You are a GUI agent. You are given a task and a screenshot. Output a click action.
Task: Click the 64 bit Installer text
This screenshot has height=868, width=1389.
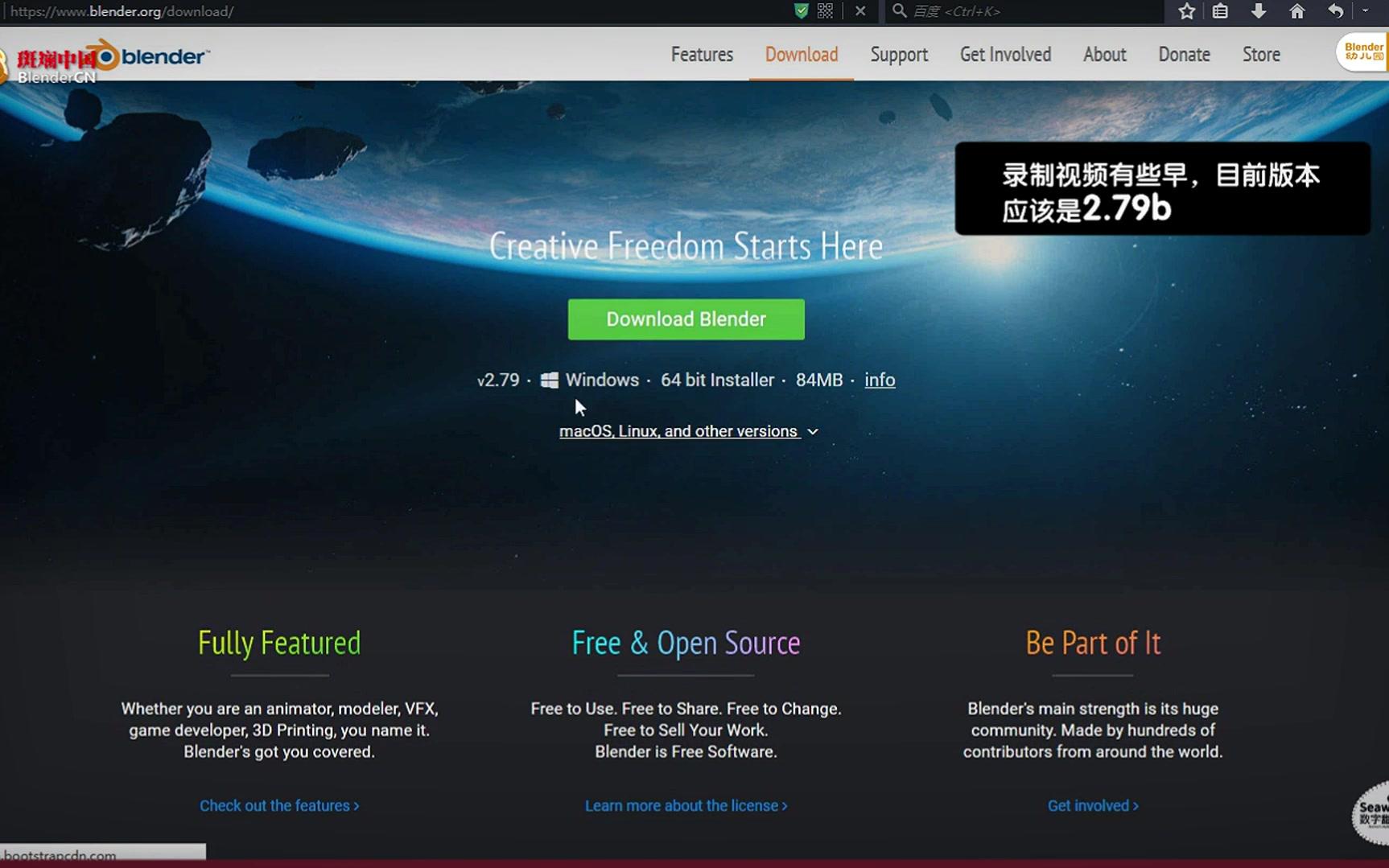tap(717, 380)
